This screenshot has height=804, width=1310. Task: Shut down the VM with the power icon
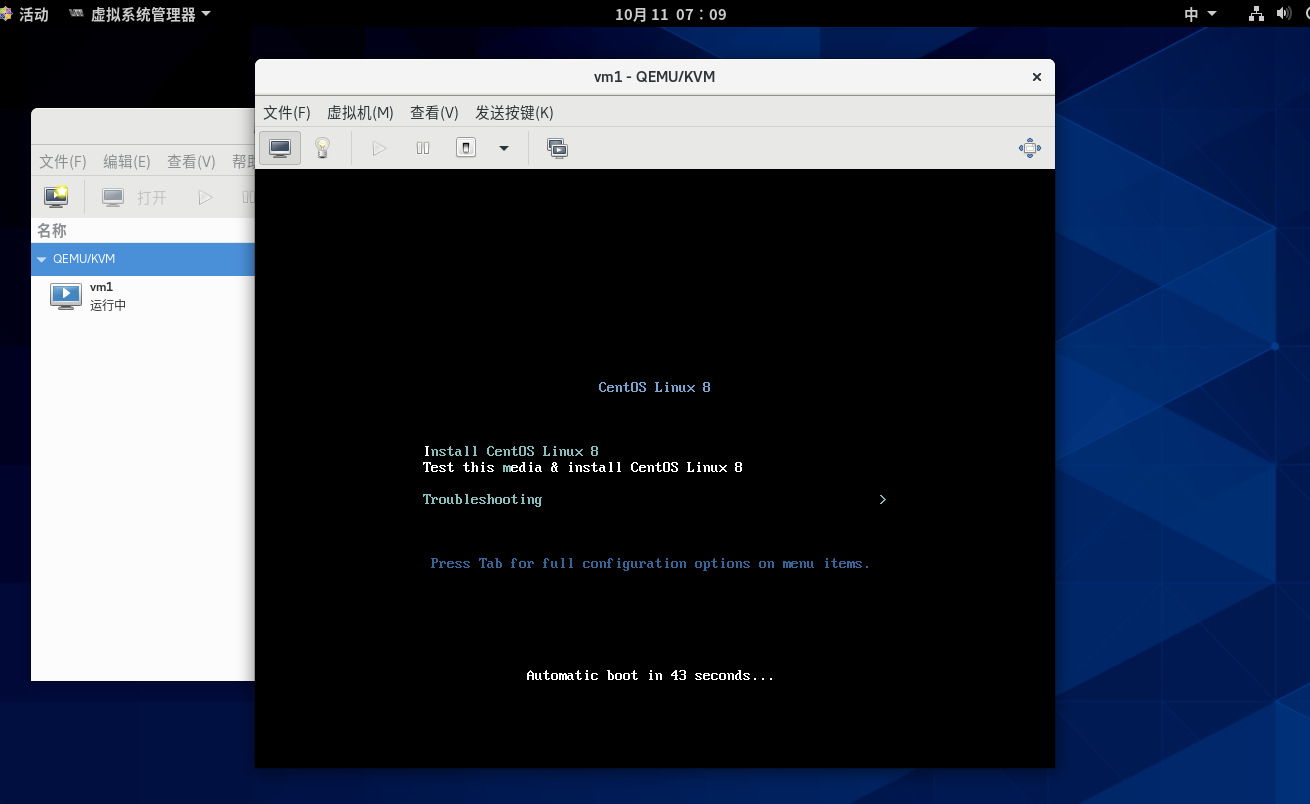pos(466,148)
